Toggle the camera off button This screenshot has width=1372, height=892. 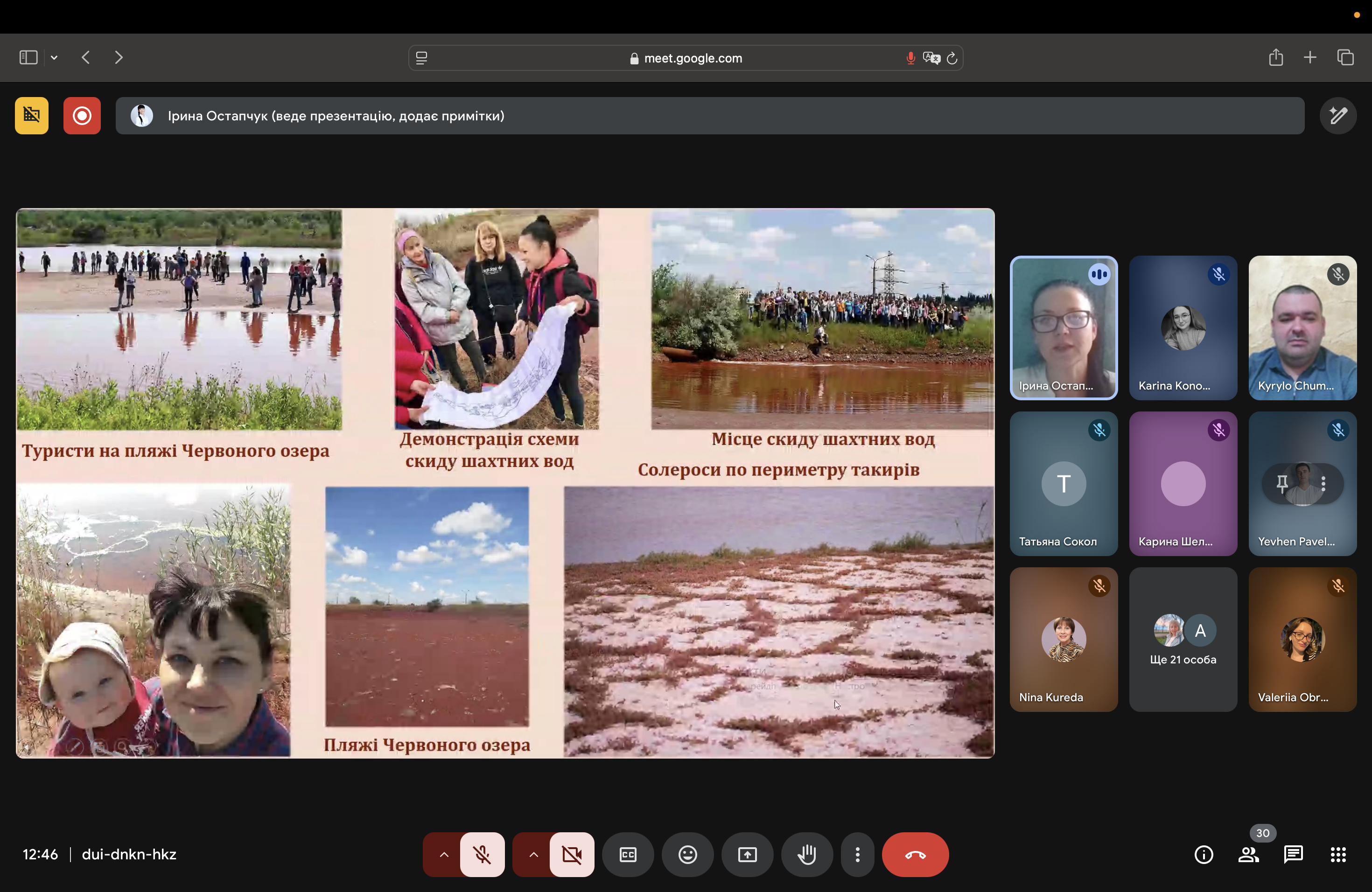[x=572, y=855]
